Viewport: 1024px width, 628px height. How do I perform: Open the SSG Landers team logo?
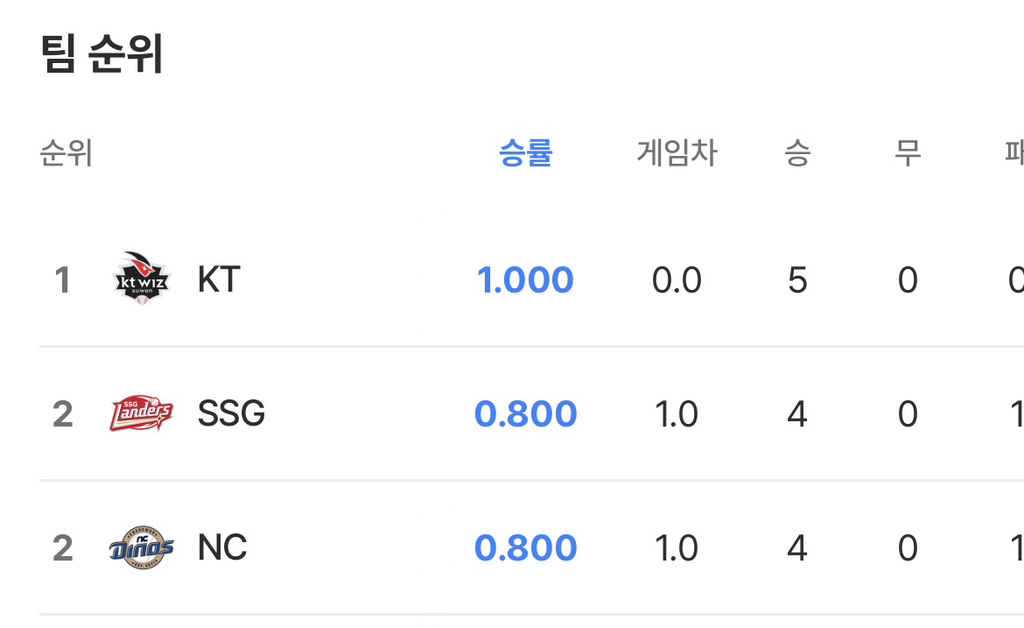(x=142, y=413)
